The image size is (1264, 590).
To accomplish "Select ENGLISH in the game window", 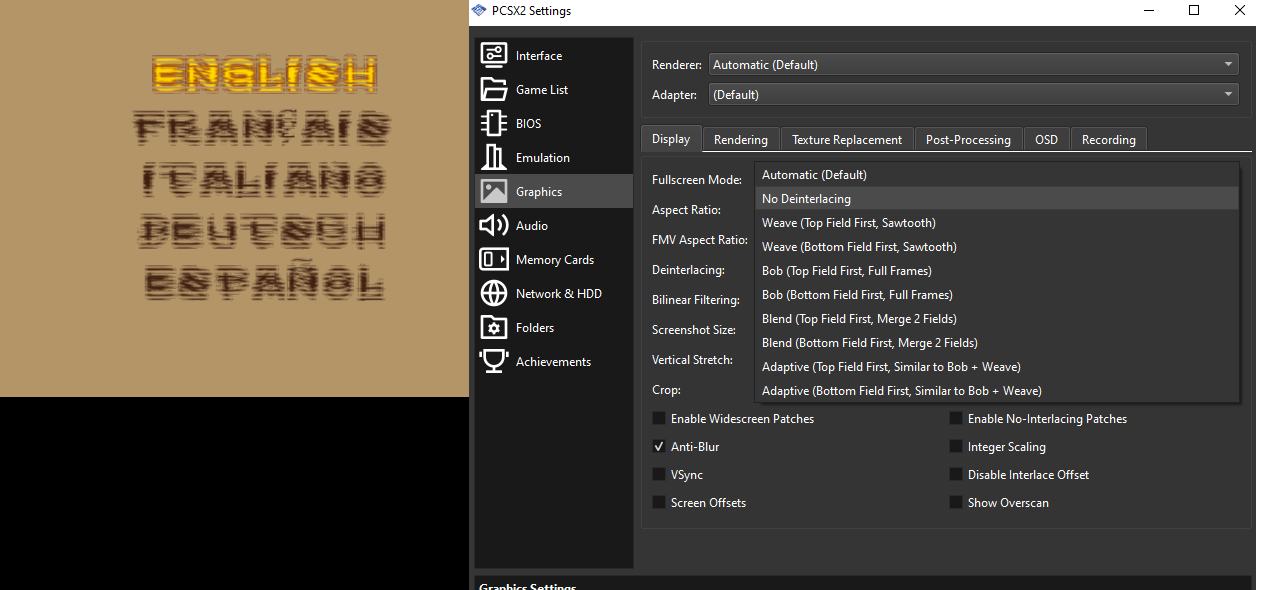I will [x=265, y=73].
